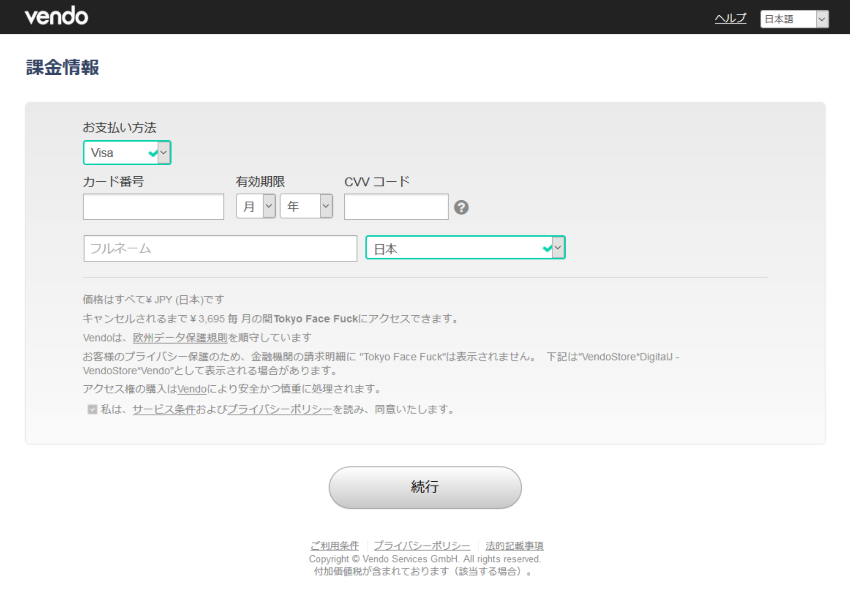The width and height of the screenshot is (850, 590).
Task: Open the CVV code help question-mark icon
Action: [461, 207]
